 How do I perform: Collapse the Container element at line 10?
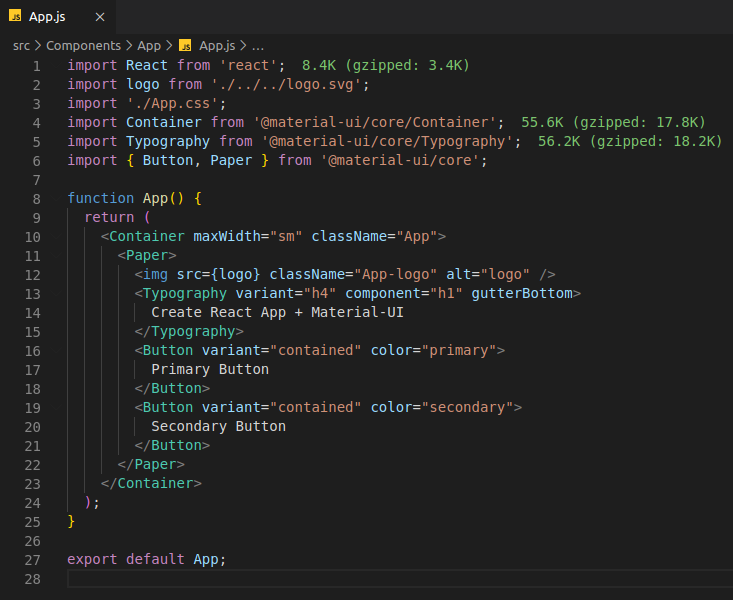click(x=57, y=237)
